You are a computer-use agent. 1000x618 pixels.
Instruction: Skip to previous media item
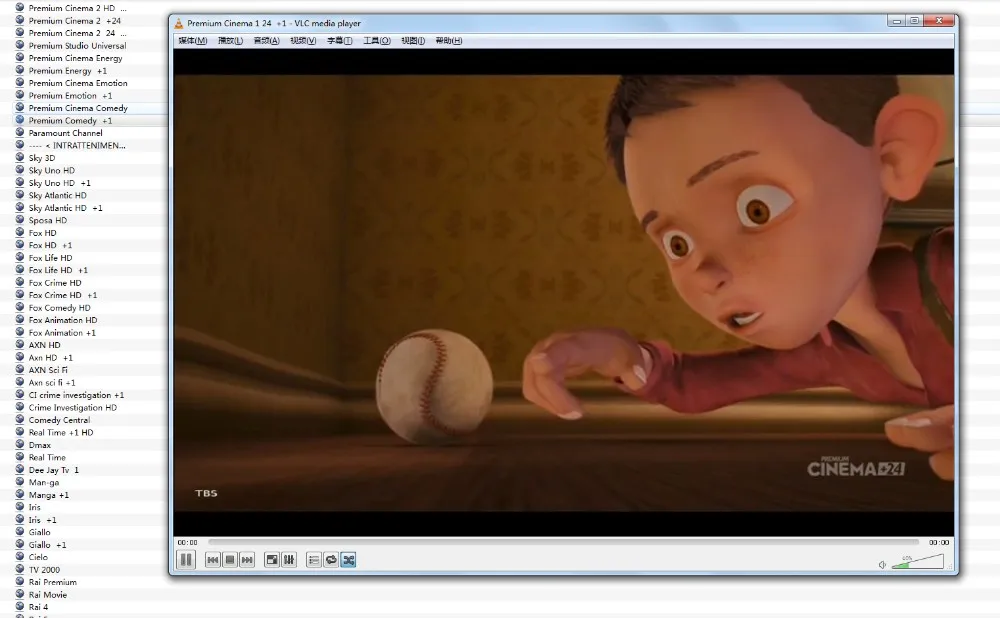click(x=212, y=560)
